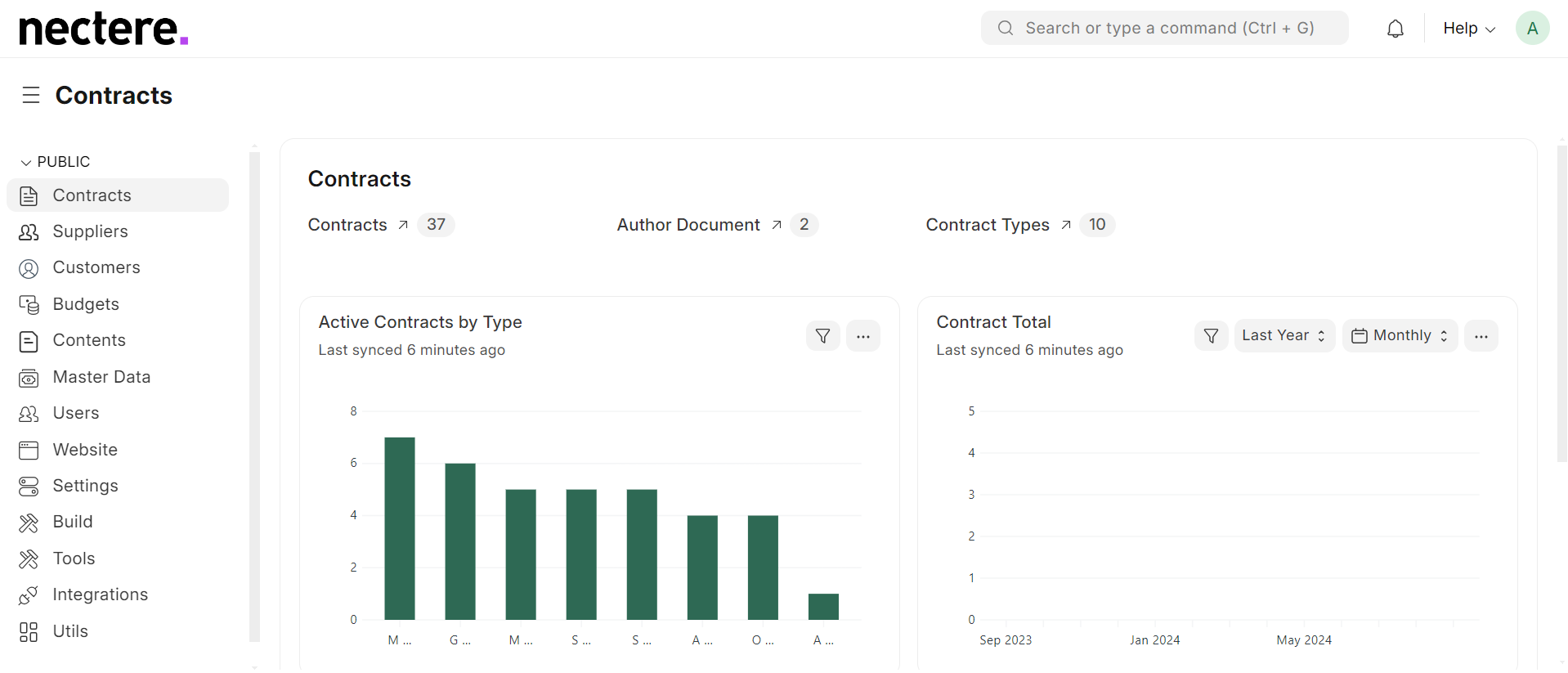Click the Active Contracts by Type title
The height and width of the screenshot is (673, 1568).
click(420, 322)
